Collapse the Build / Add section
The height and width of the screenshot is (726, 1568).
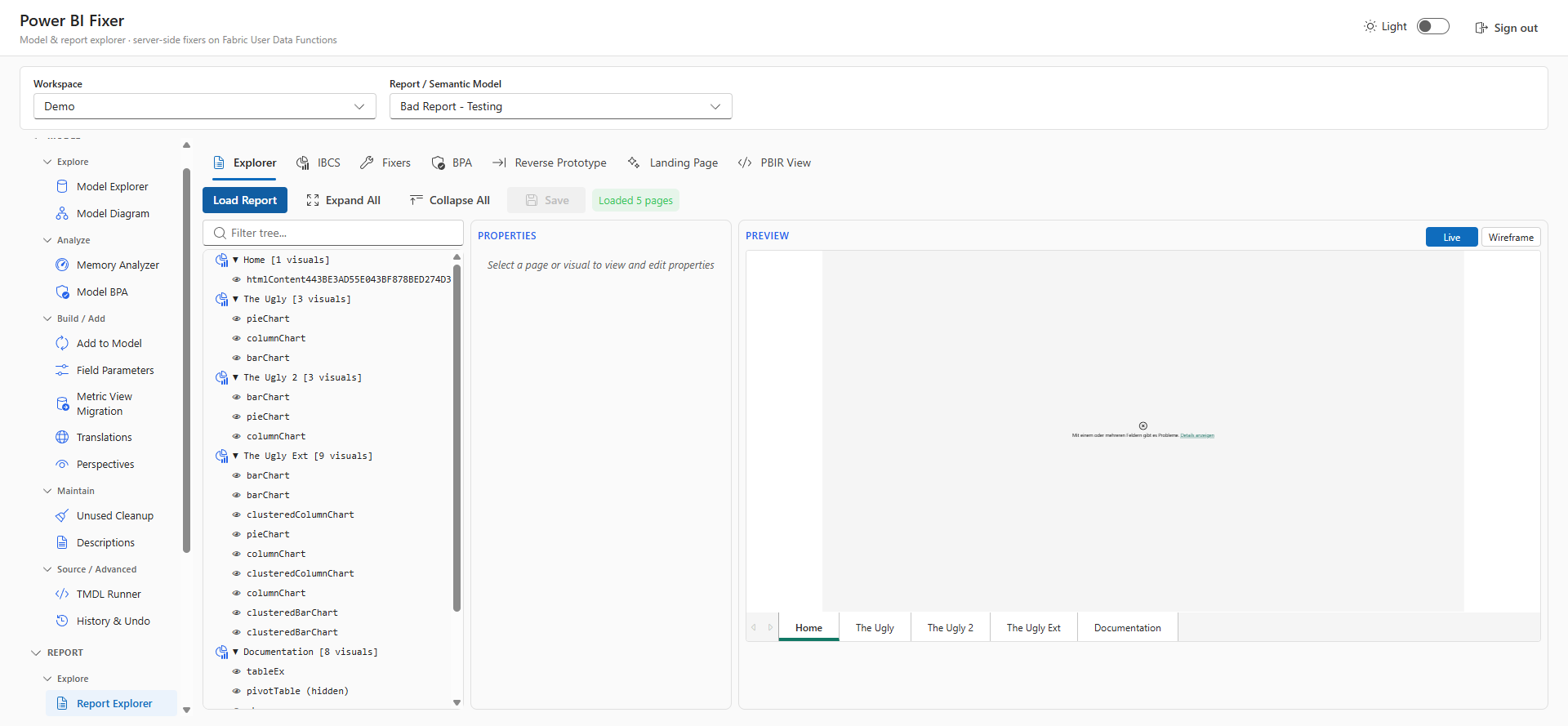click(47, 318)
